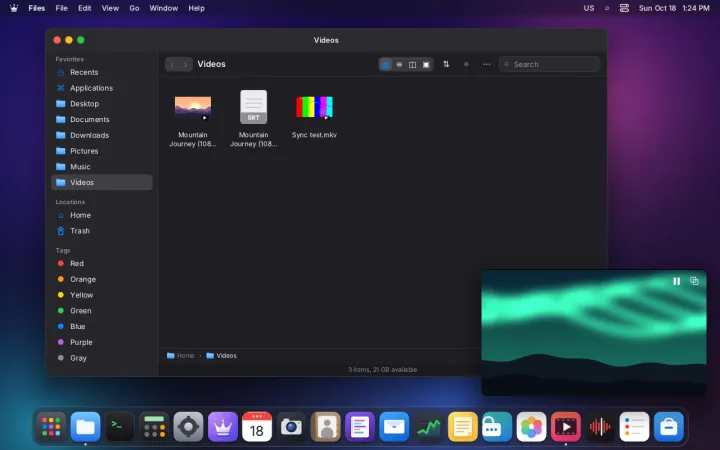Open the Desktop folder in sidebar

point(101,103)
